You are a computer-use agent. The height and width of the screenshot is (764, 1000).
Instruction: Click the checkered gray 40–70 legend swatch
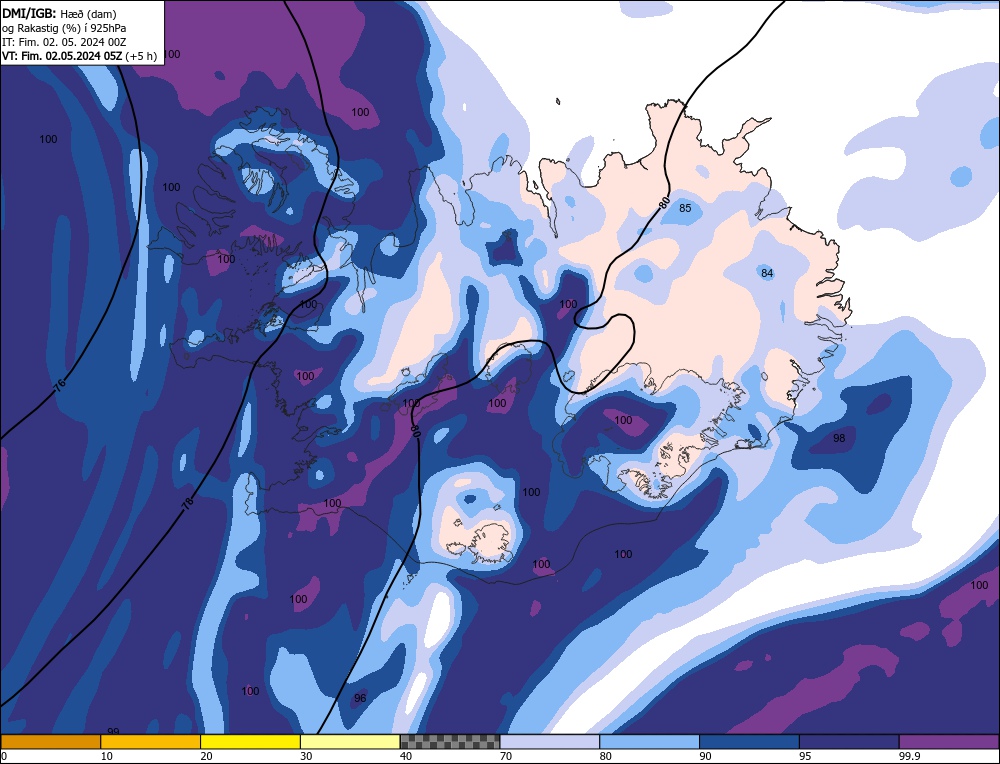[450, 742]
